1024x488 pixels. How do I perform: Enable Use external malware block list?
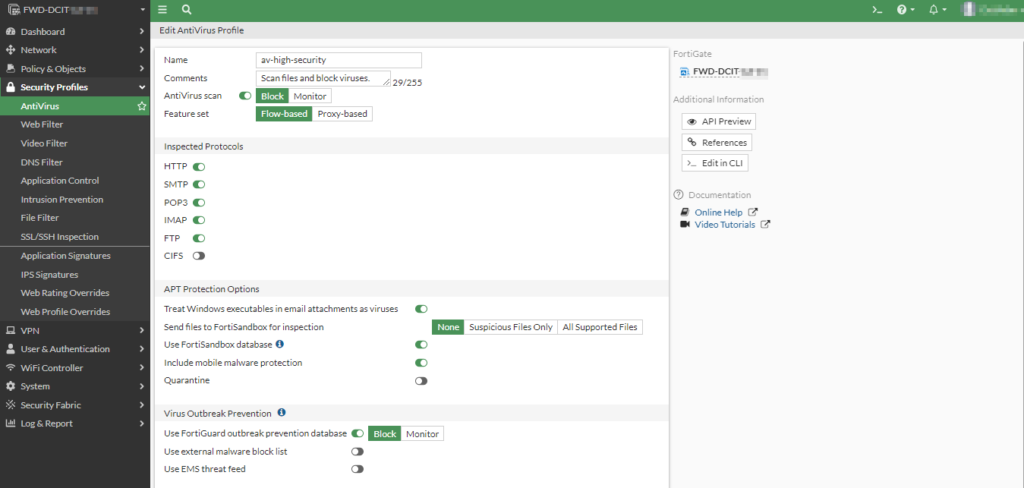[357, 451]
